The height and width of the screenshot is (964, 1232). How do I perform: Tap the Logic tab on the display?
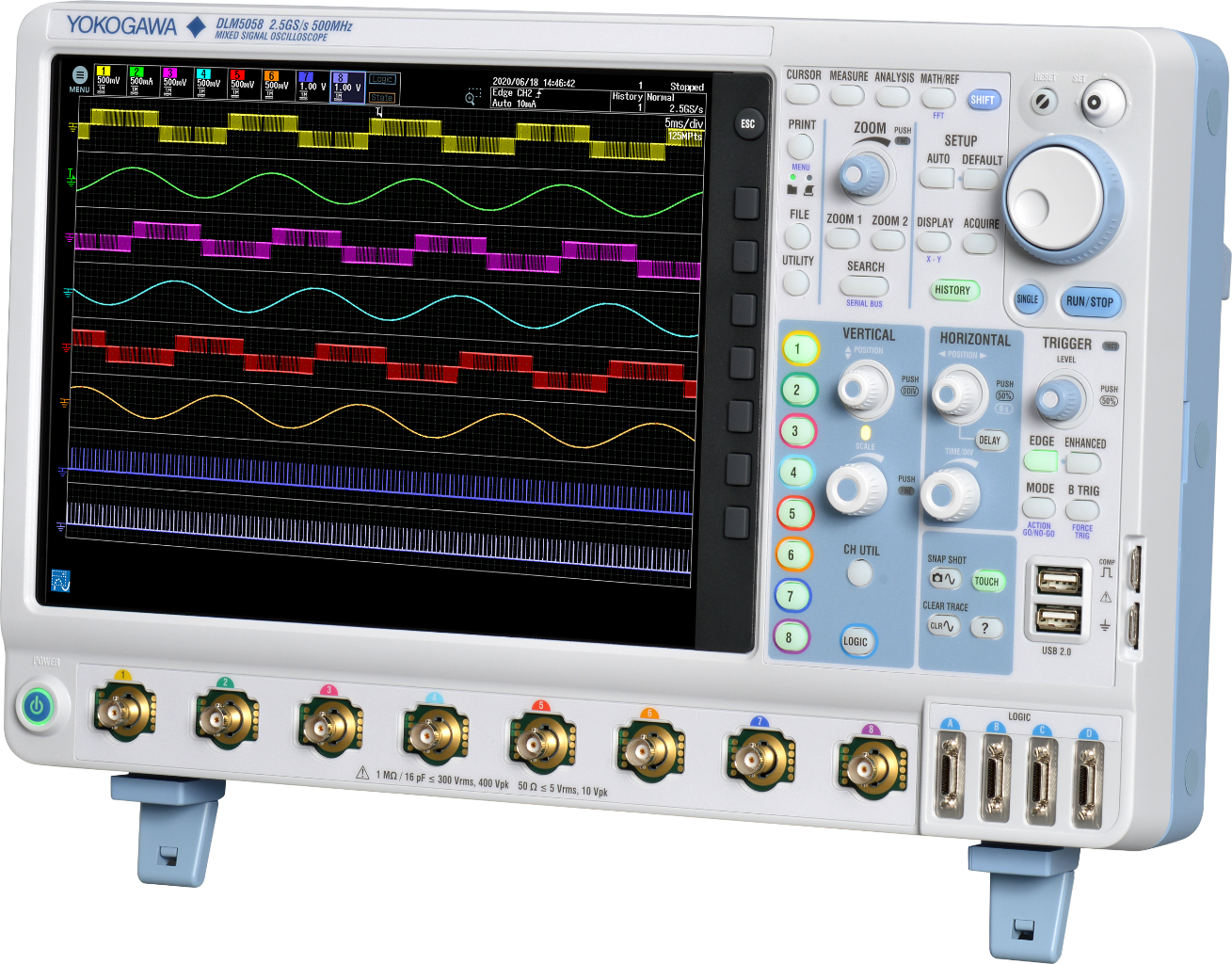pos(382,80)
